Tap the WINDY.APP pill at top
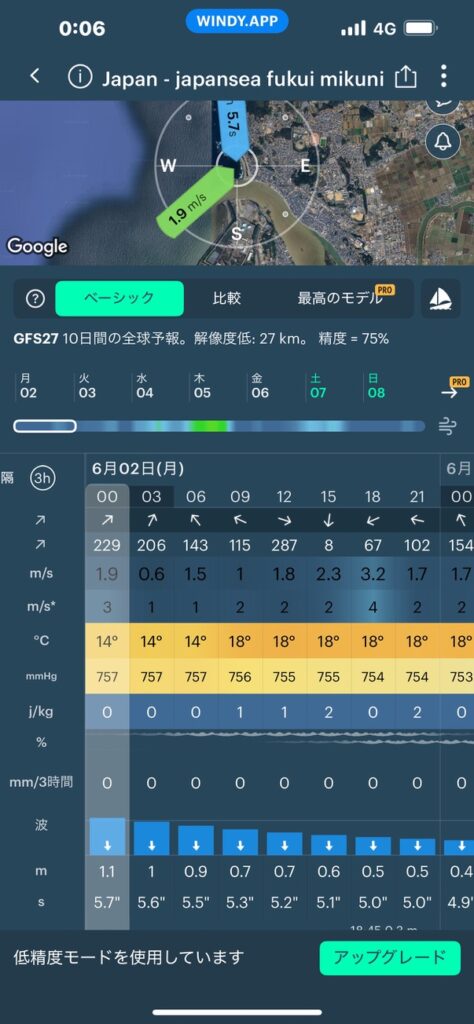The image size is (474, 1024). pyautogui.click(x=237, y=21)
